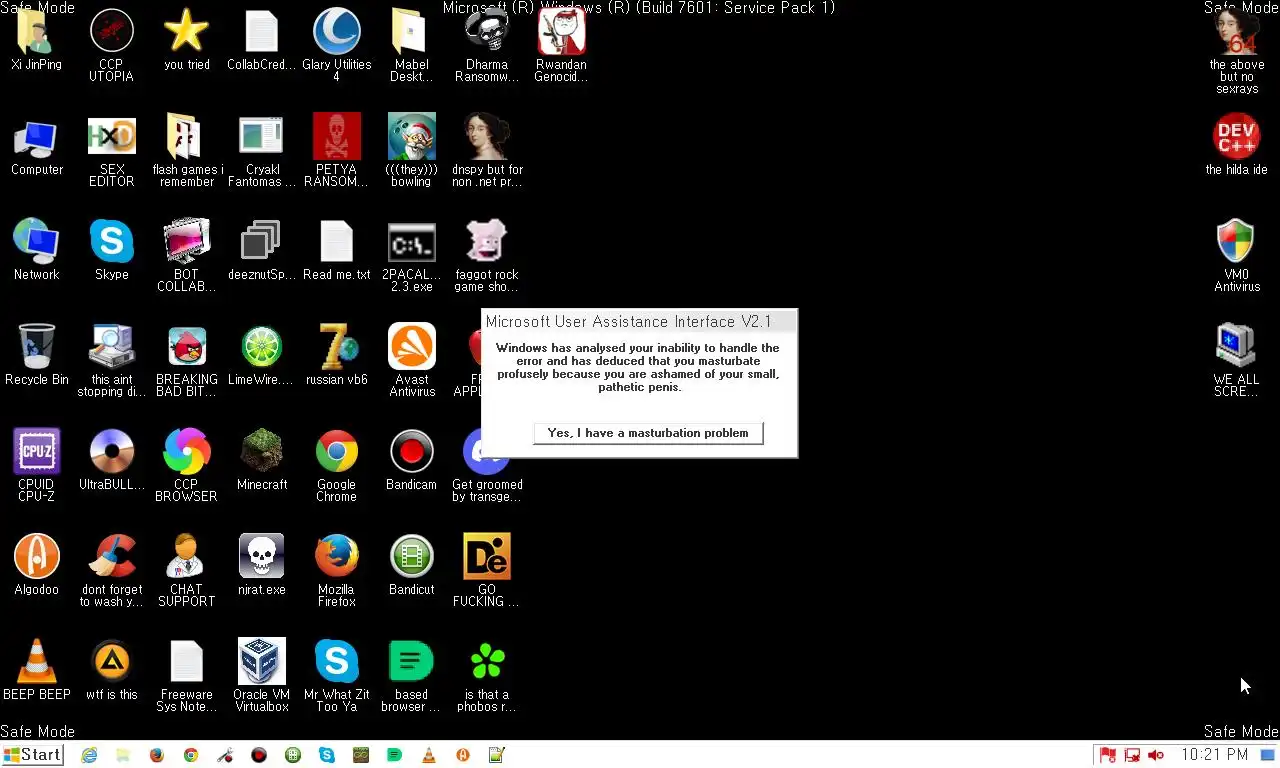Open VM0 Antivirus shield icon
The height and width of the screenshot is (768, 1280).
pos(1237,254)
